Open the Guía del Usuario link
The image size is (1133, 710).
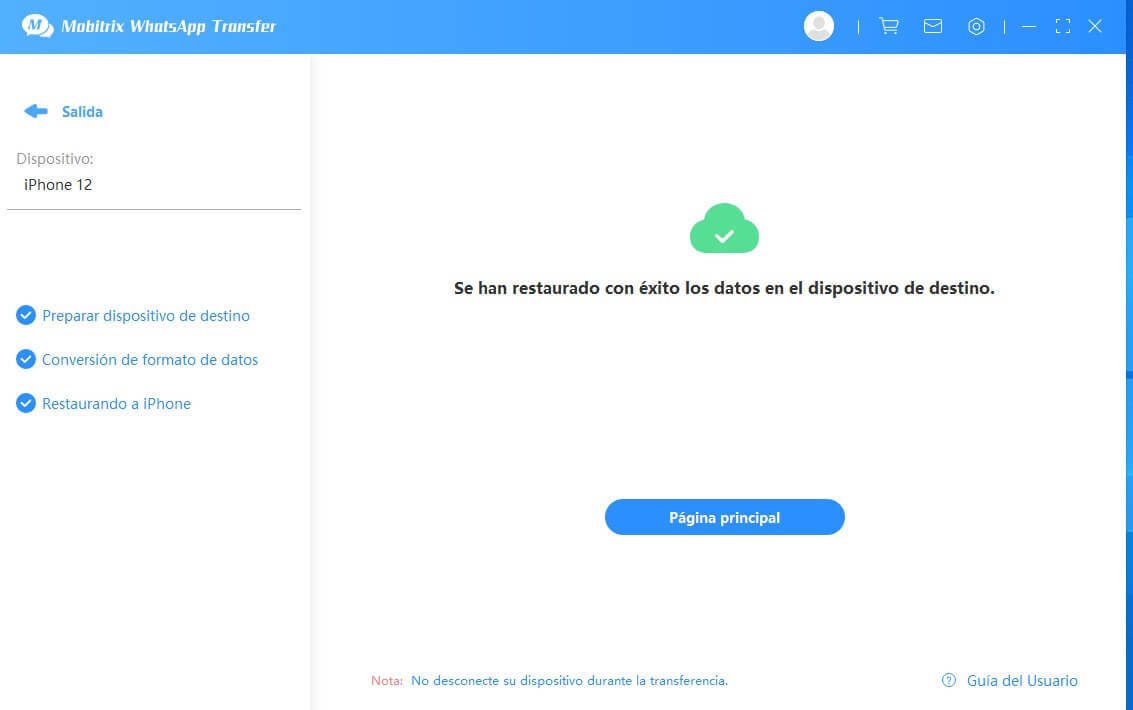click(x=1021, y=680)
